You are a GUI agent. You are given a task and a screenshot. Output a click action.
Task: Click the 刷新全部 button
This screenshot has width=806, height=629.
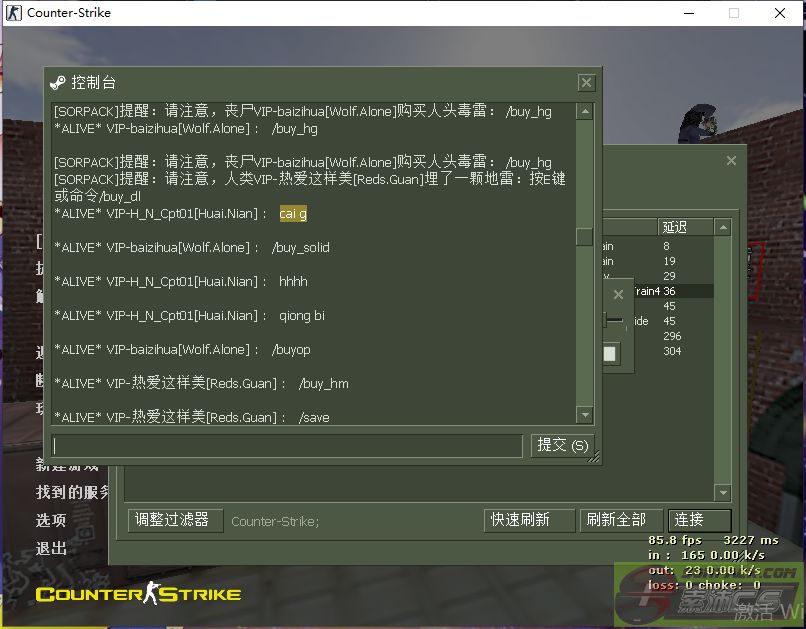coord(621,520)
